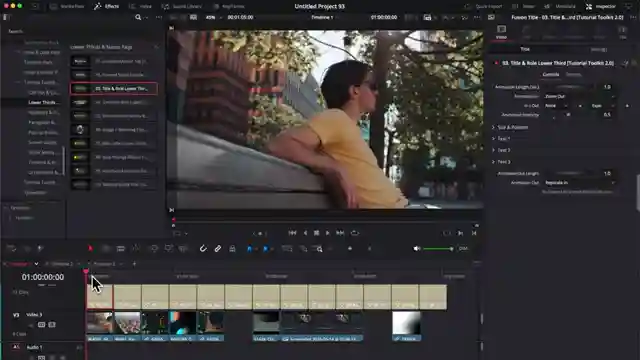Select the white gradient clip on Video track
This screenshot has width=640, height=360.
tap(406, 326)
